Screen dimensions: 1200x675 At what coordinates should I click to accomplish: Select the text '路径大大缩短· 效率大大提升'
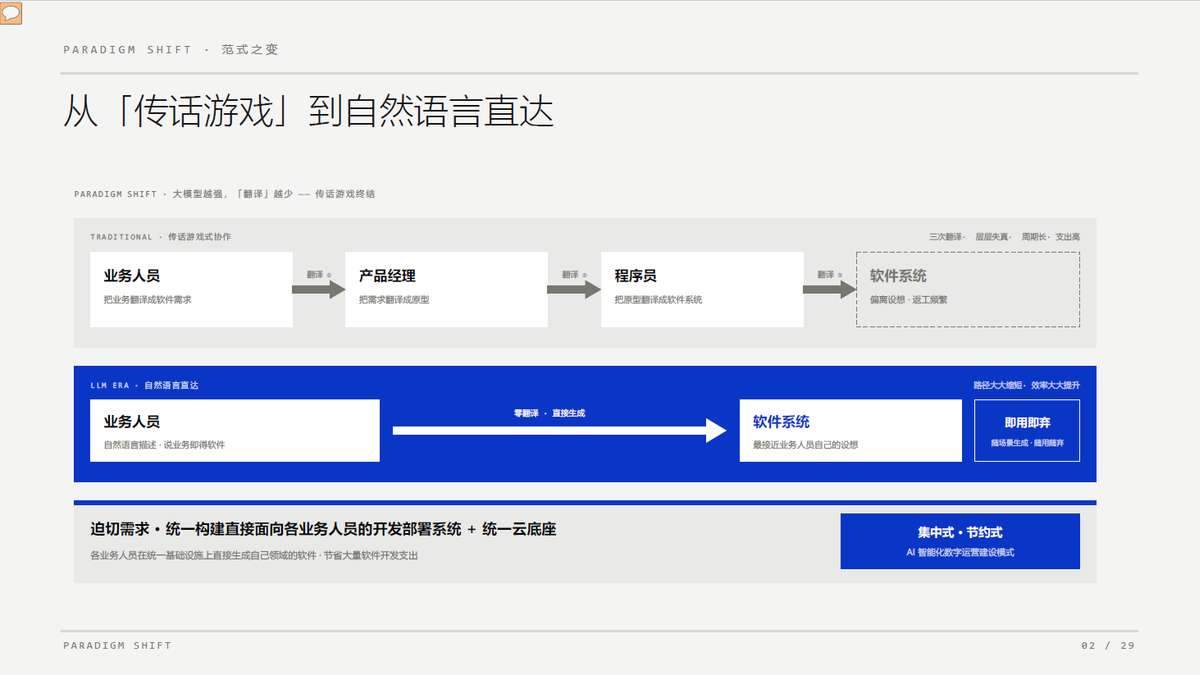[1027, 385]
